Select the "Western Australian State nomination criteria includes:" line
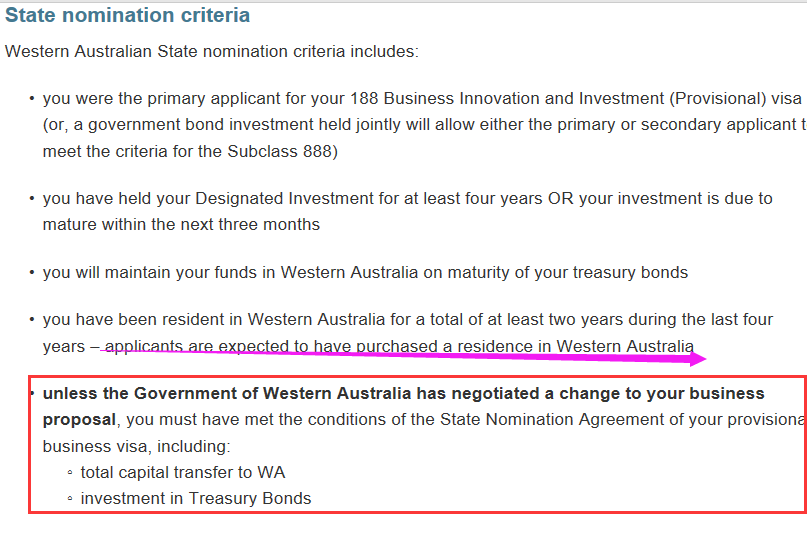 pyautogui.click(x=212, y=51)
